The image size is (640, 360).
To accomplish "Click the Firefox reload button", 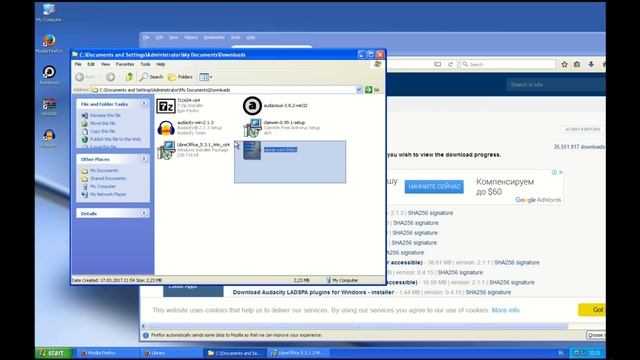I will click(x=450, y=64).
